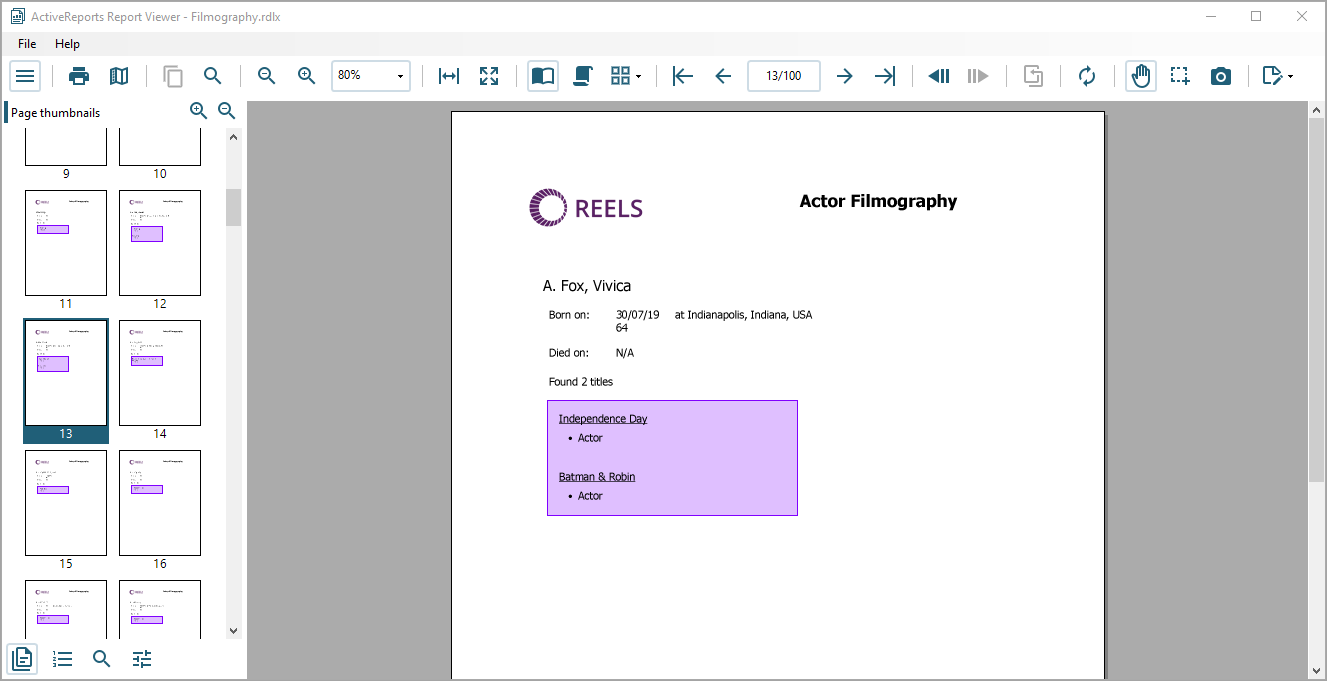
Task: Select page 15 thumbnail
Action: click(x=66, y=503)
